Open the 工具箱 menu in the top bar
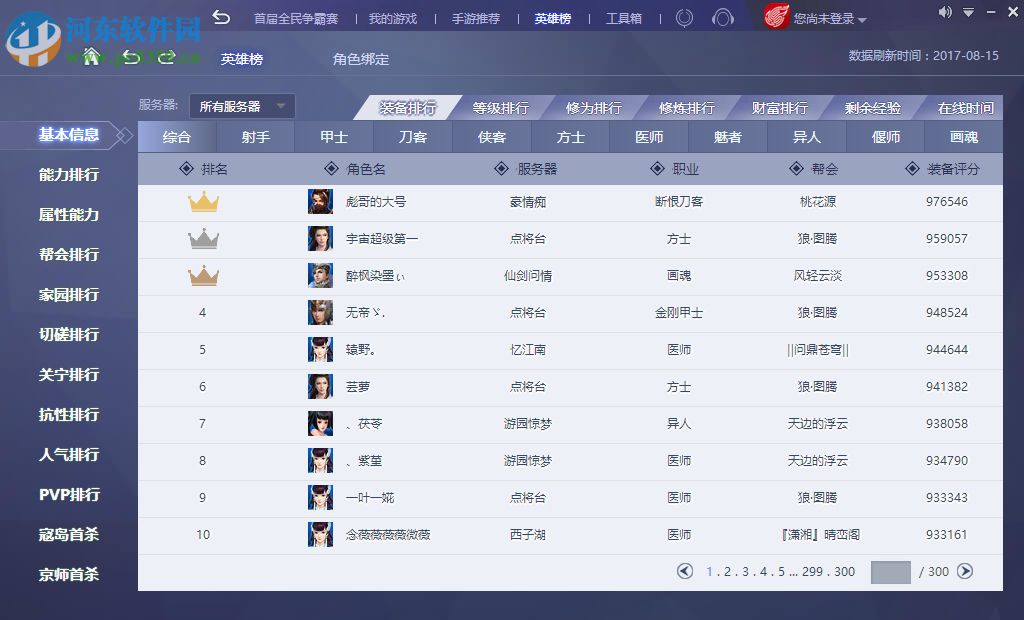This screenshot has width=1024, height=620. point(624,17)
